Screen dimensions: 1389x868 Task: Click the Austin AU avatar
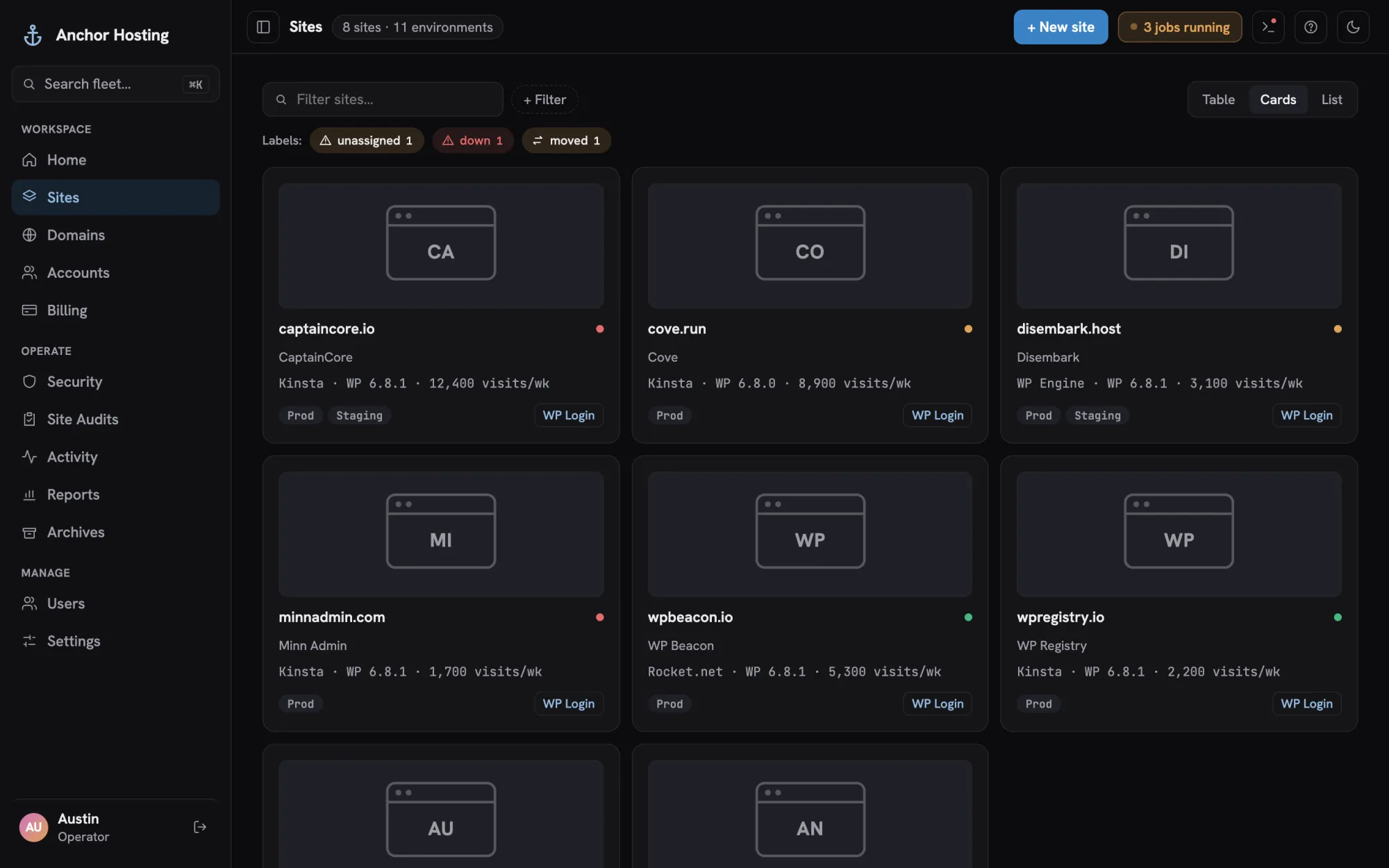(33, 827)
